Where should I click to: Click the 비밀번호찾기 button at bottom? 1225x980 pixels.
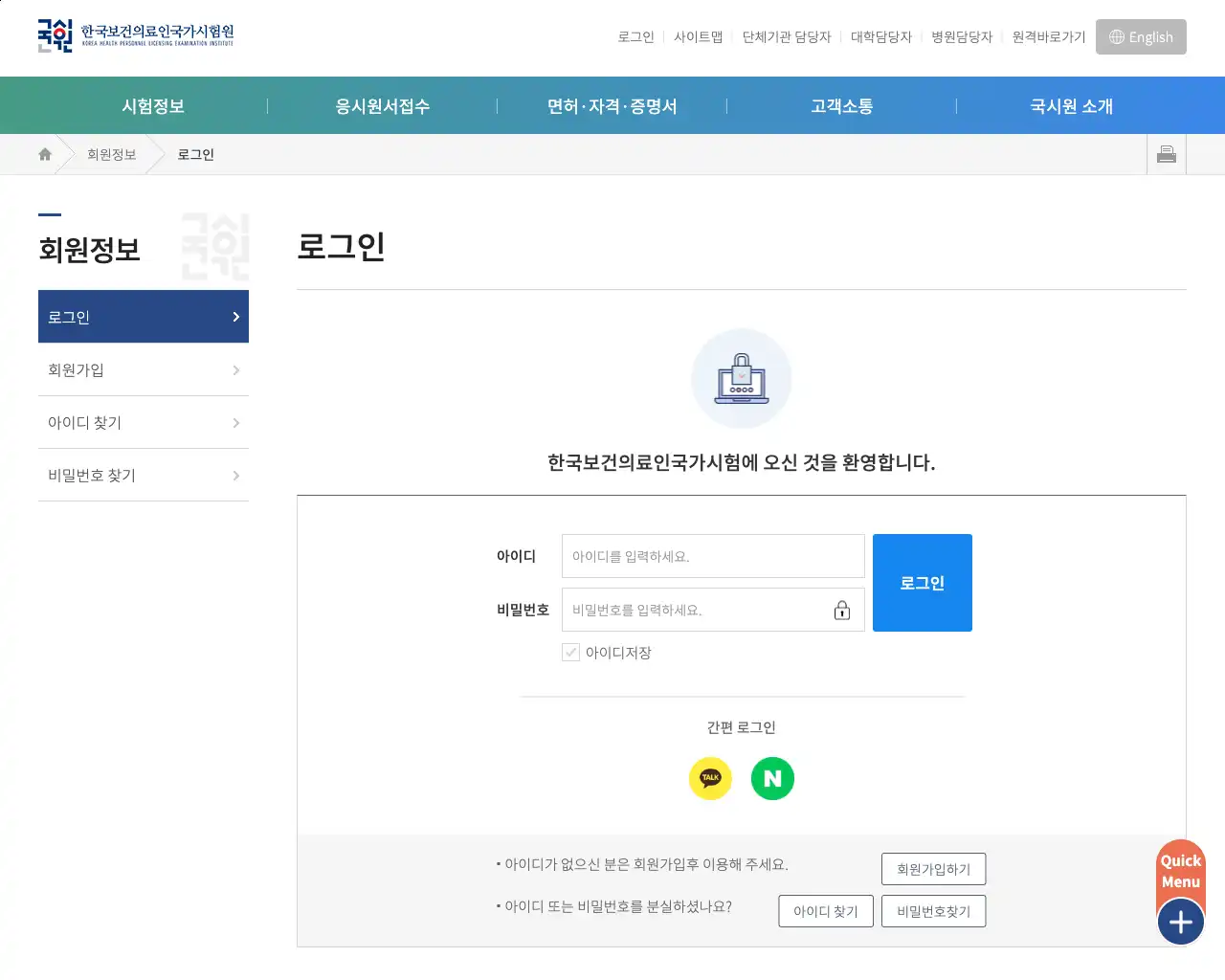click(933, 911)
